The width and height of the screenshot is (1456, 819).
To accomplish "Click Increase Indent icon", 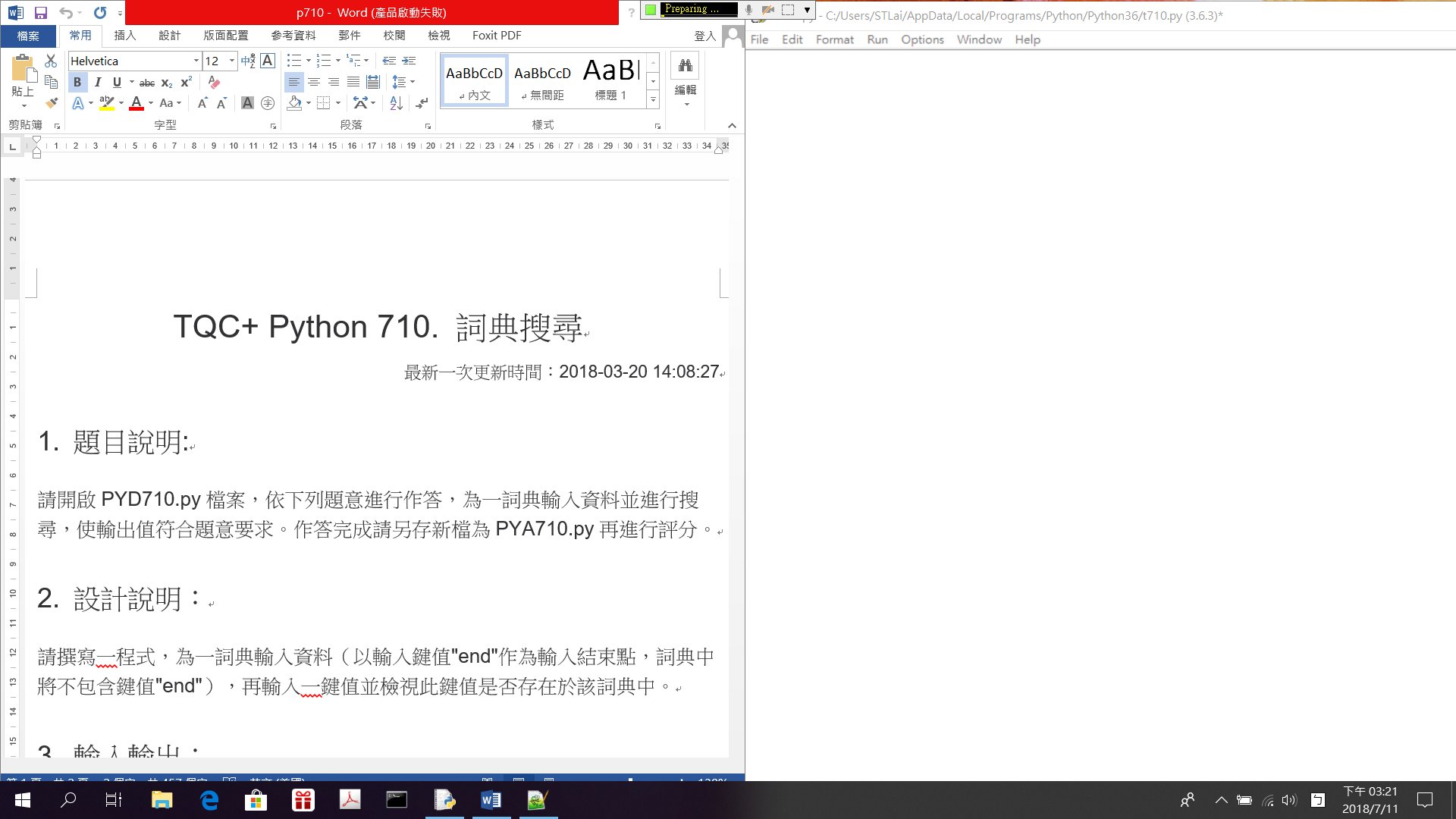I will pos(409,61).
